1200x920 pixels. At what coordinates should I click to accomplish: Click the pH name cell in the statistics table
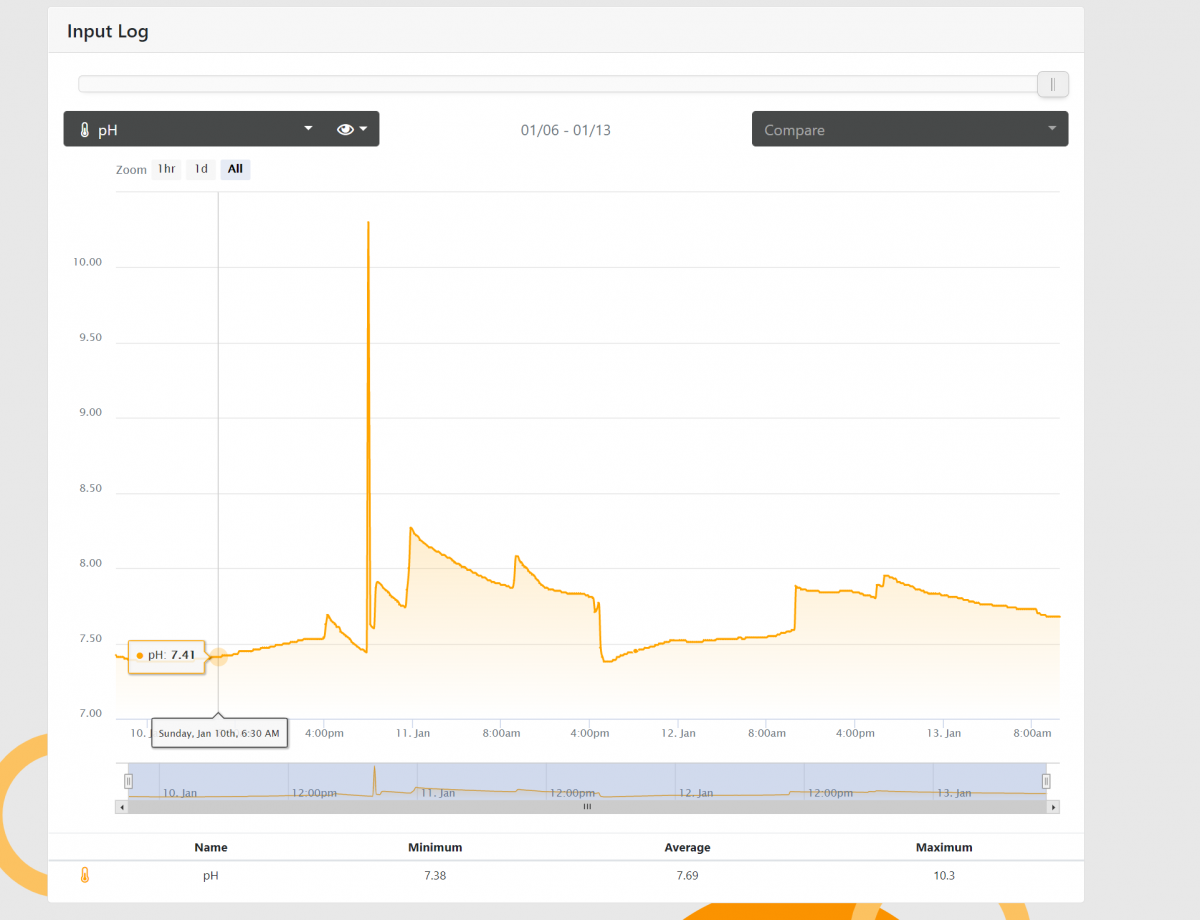pos(211,876)
